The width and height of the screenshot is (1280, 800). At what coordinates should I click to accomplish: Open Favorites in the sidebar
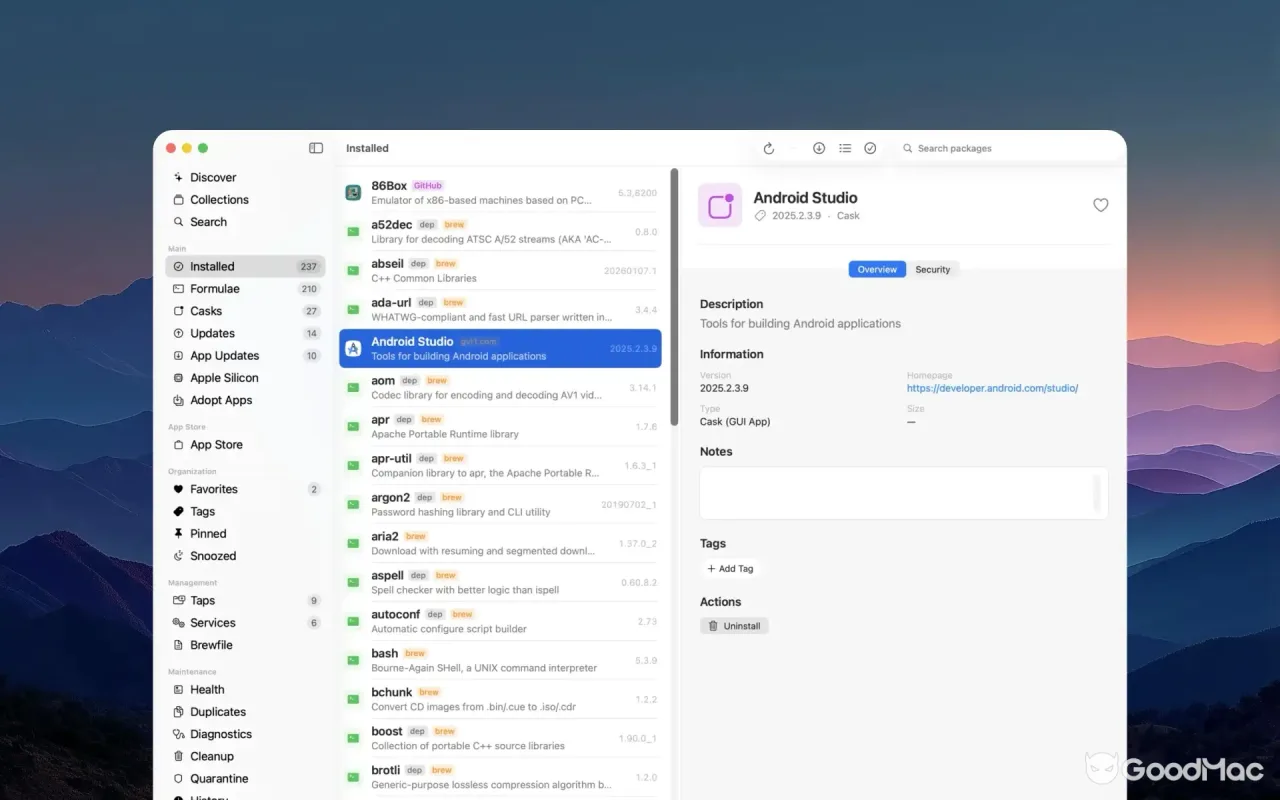[x=245, y=489]
